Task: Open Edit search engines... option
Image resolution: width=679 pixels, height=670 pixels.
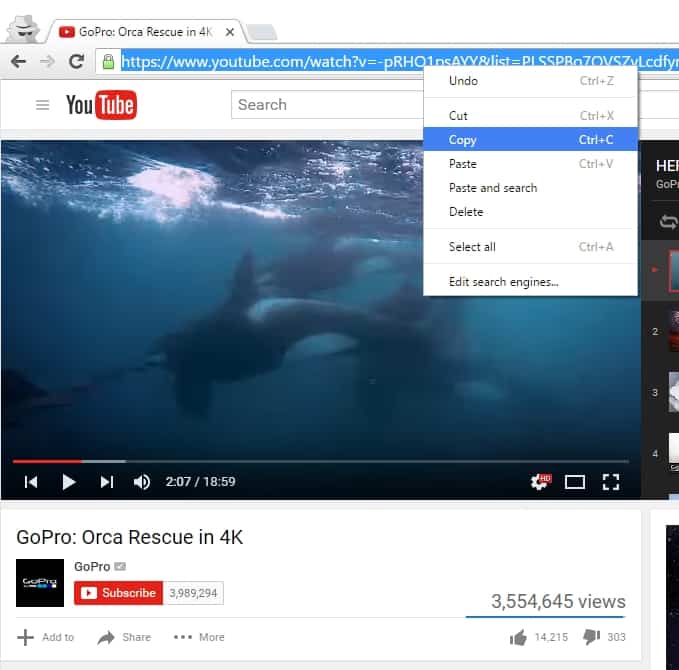Action: (530, 282)
